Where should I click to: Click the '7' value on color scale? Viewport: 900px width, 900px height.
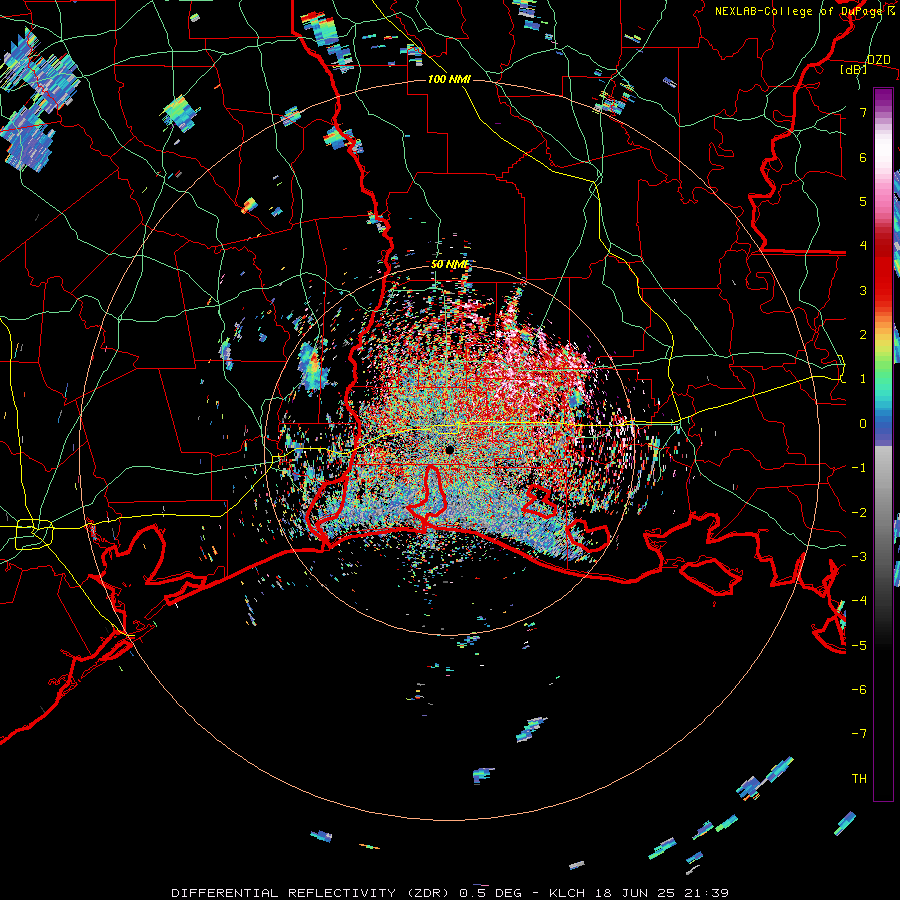[863, 112]
